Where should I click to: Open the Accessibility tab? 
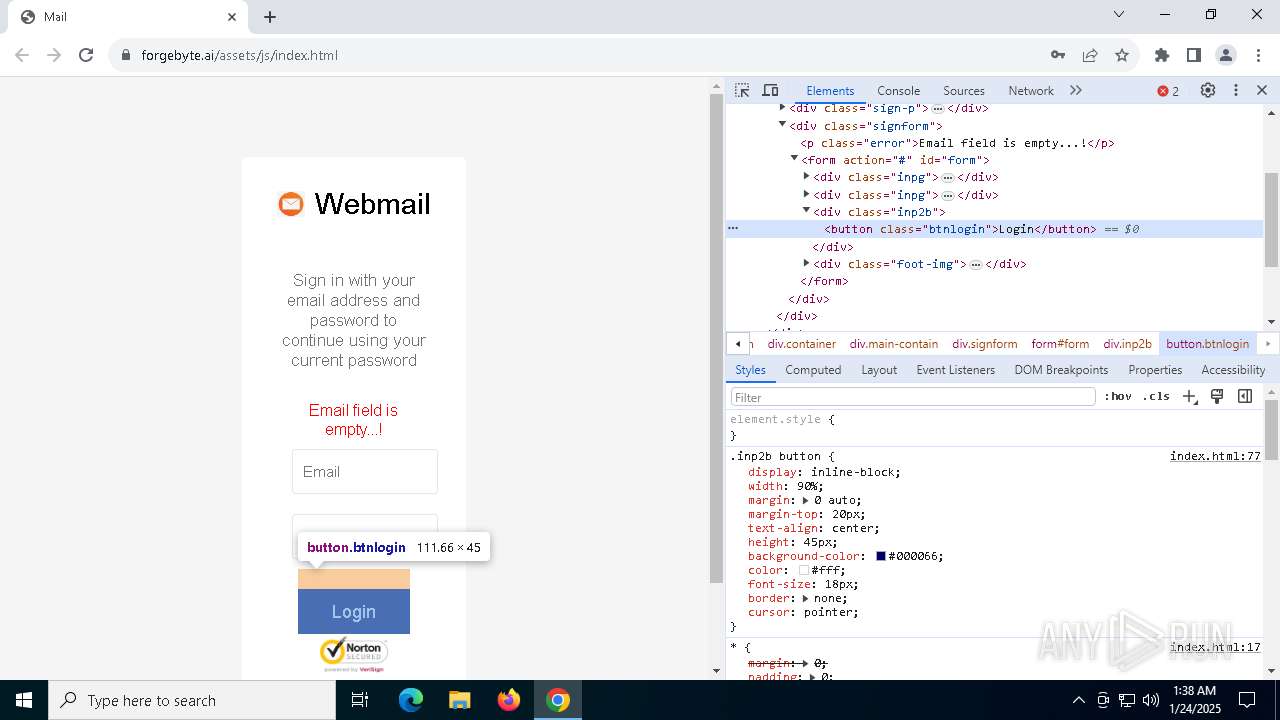click(1233, 370)
